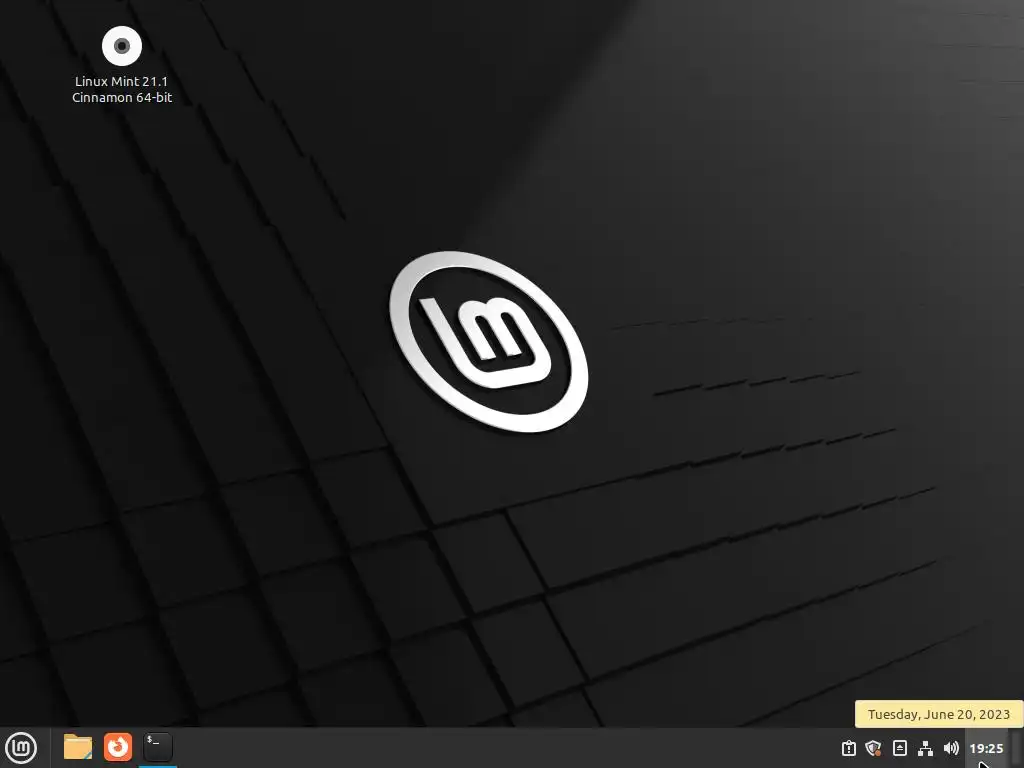Open the Terminal from the panel
1024x768 pixels.
[157, 747]
